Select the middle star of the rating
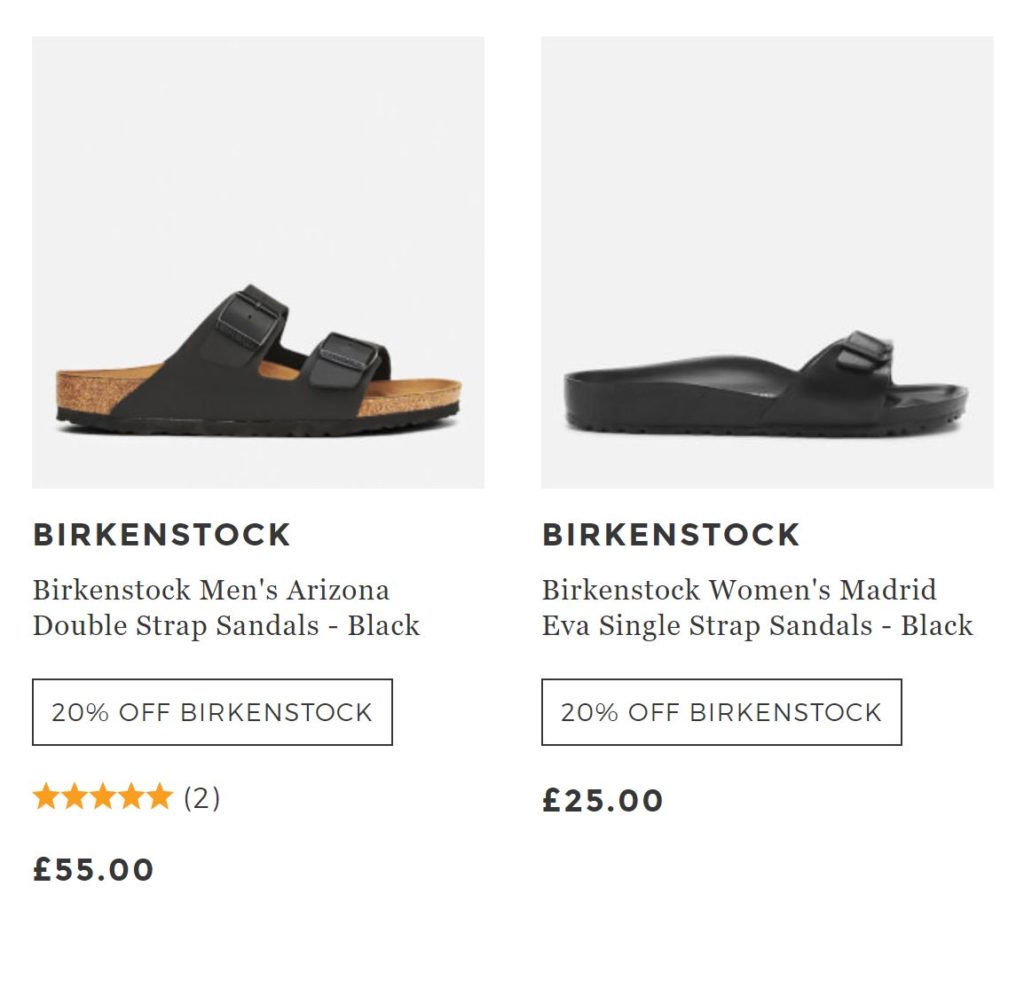The image size is (1024, 996). (102, 797)
